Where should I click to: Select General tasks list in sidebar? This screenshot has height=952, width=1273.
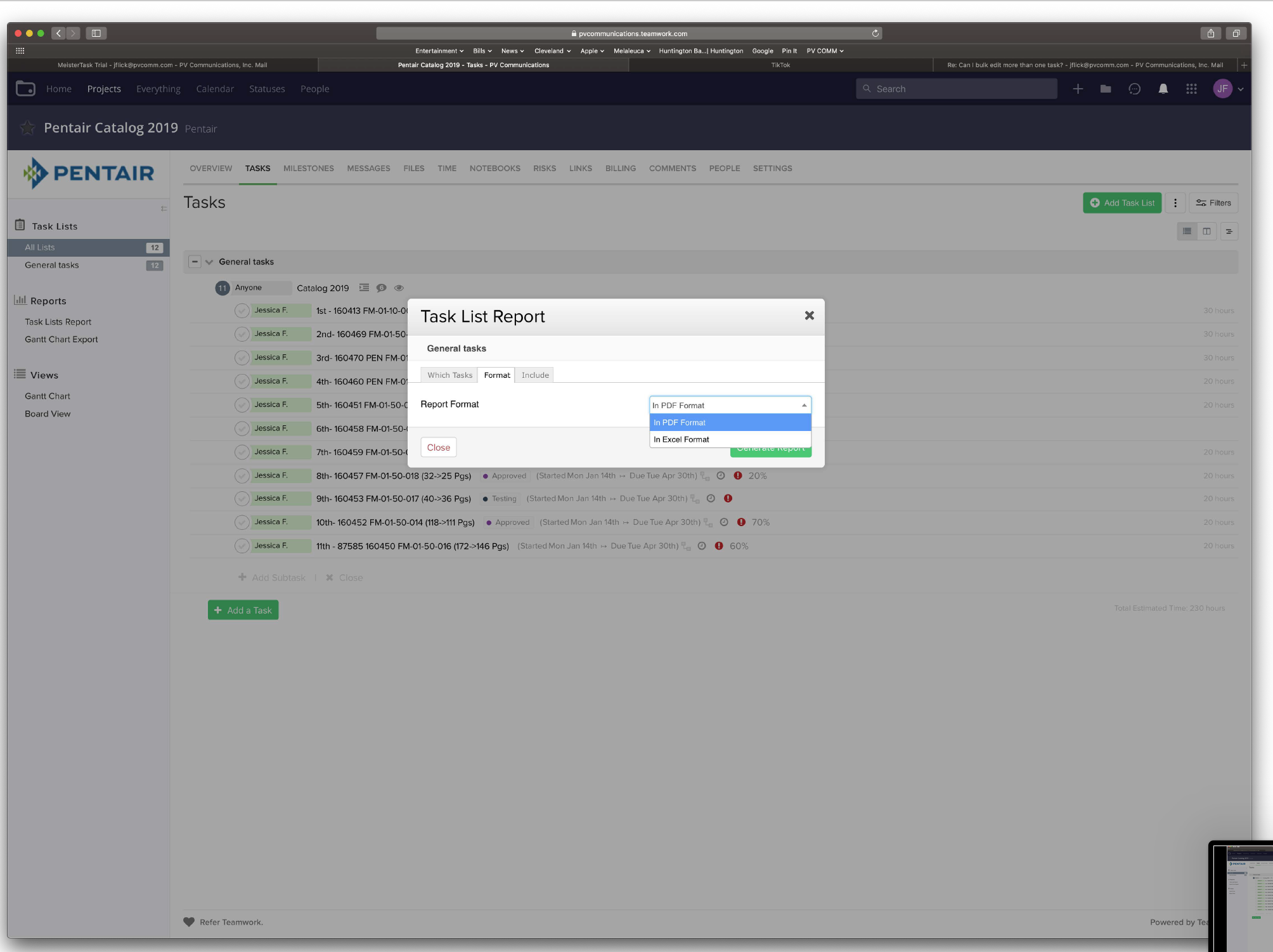pos(88,265)
